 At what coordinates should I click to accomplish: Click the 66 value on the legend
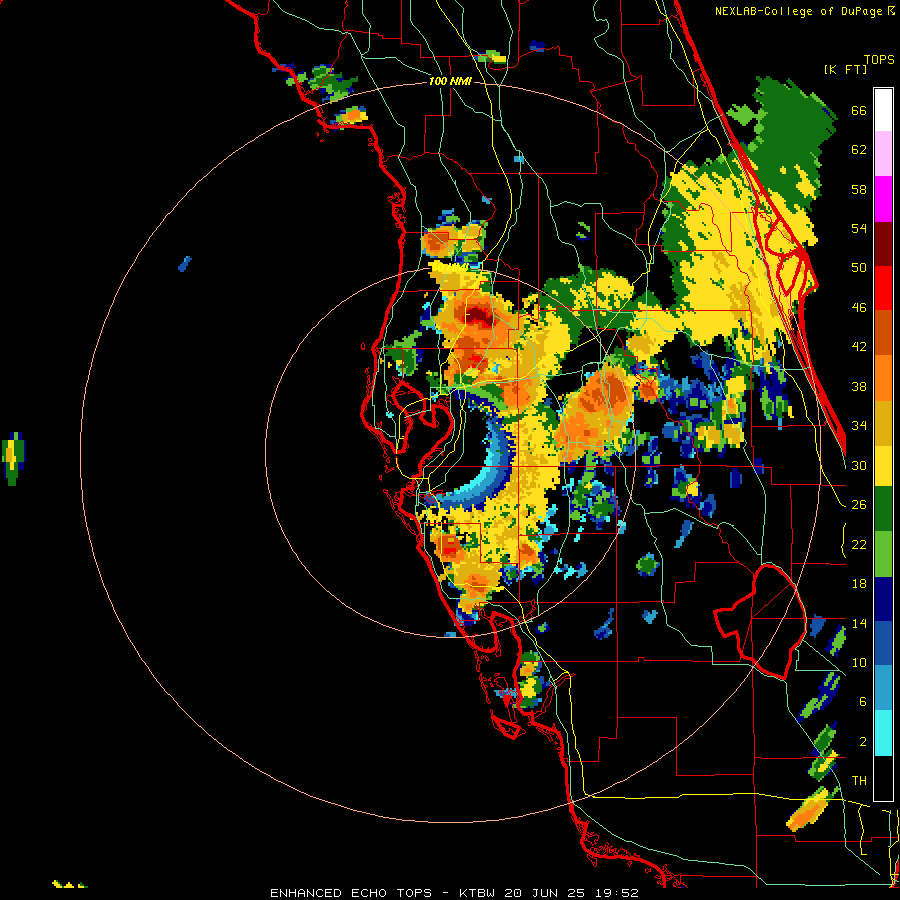[x=859, y=111]
